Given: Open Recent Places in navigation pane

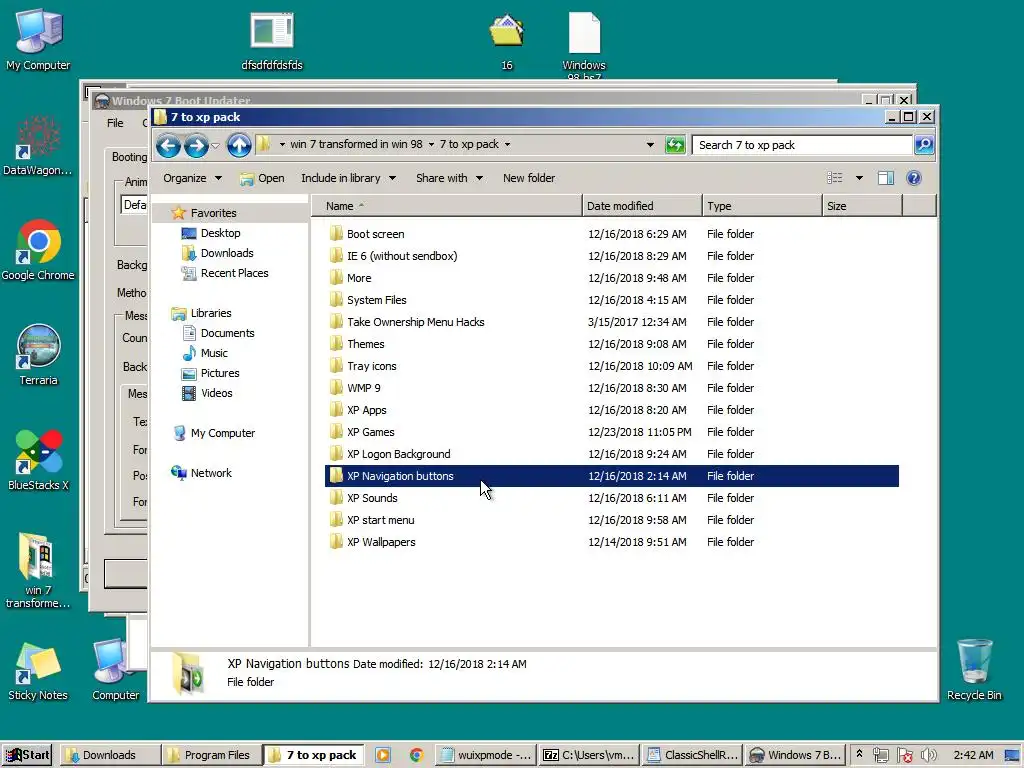Looking at the screenshot, I should point(234,274).
